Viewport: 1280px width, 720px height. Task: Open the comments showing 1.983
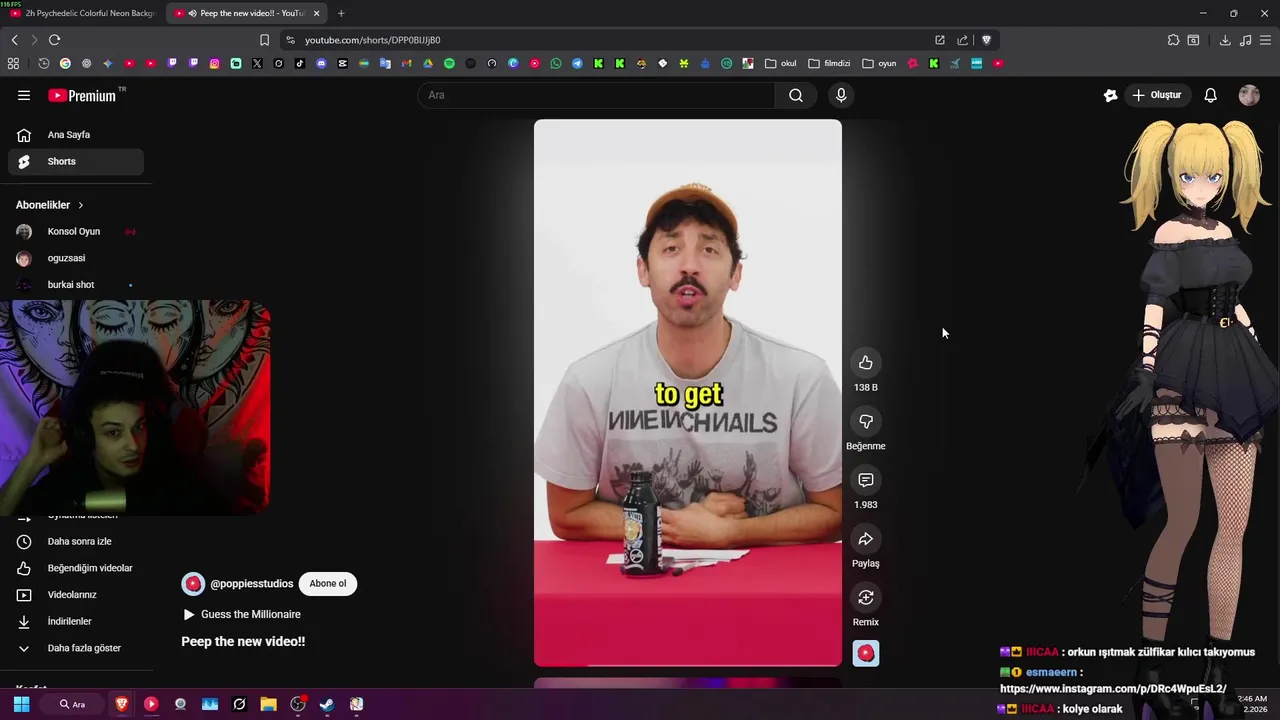(x=866, y=480)
